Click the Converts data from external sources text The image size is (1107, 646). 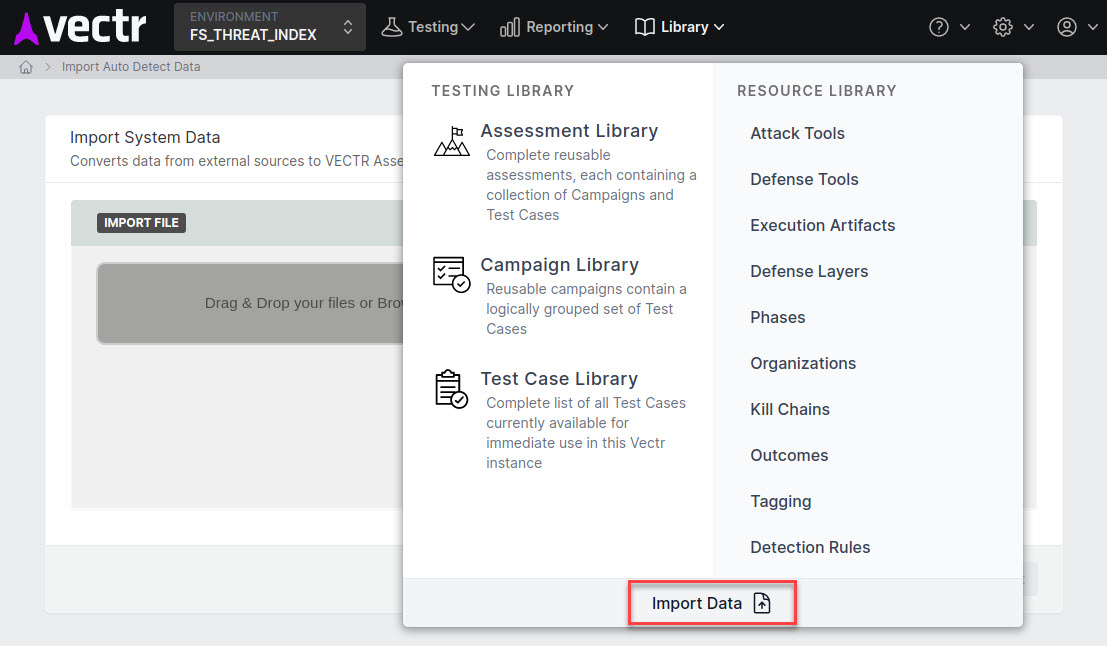coord(237,161)
